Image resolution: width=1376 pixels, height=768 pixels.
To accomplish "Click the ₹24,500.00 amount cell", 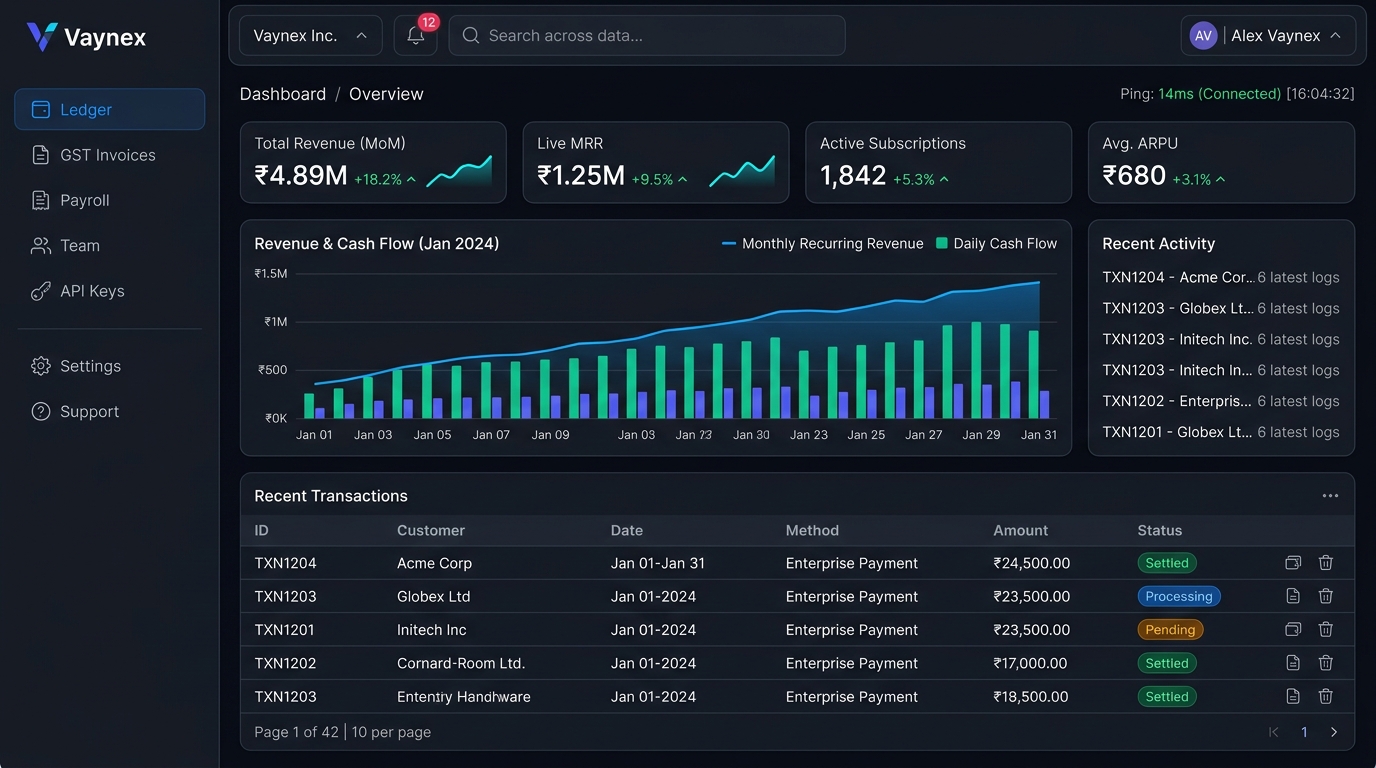I will pos(1032,563).
